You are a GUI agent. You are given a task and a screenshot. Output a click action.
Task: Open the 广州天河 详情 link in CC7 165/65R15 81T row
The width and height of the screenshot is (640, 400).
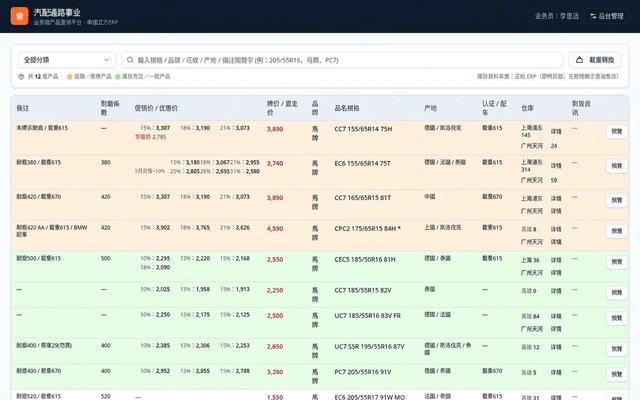pos(556,211)
